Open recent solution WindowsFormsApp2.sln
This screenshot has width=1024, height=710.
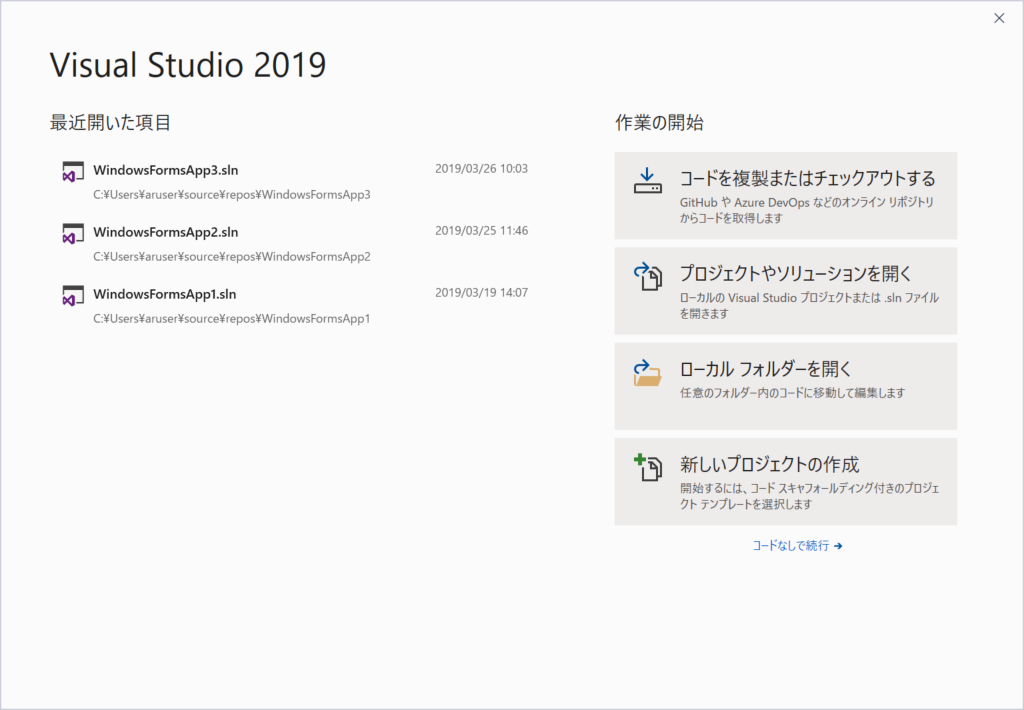165,232
